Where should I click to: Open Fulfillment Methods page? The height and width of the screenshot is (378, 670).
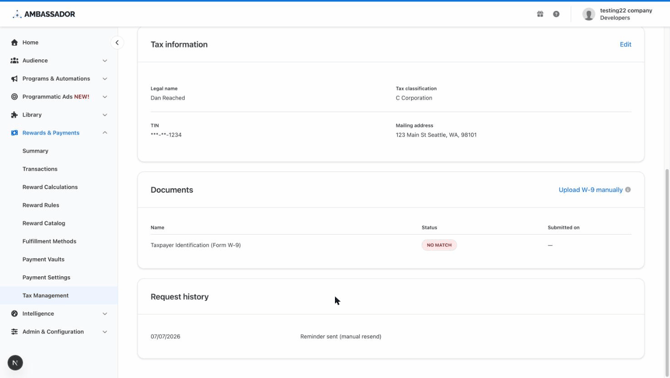pos(49,241)
